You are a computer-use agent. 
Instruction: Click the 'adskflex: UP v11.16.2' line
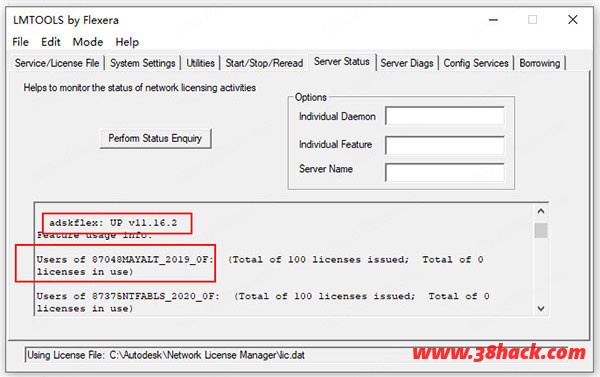[x=113, y=223]
